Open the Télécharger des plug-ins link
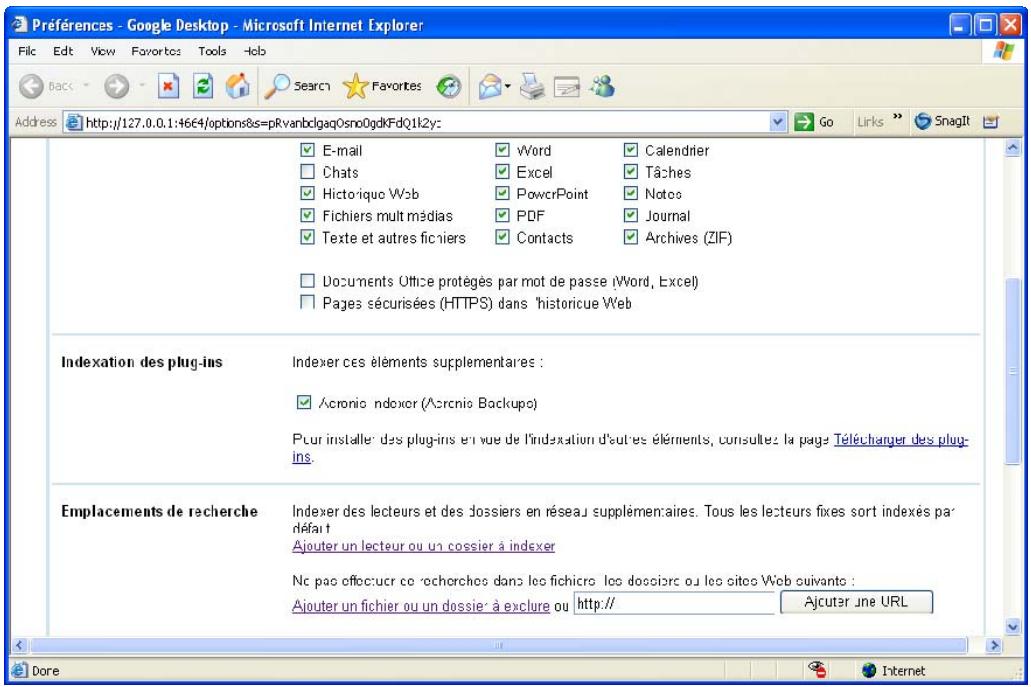The width and height of the screenshot is (1031, 687). click(x=901, y=439)
